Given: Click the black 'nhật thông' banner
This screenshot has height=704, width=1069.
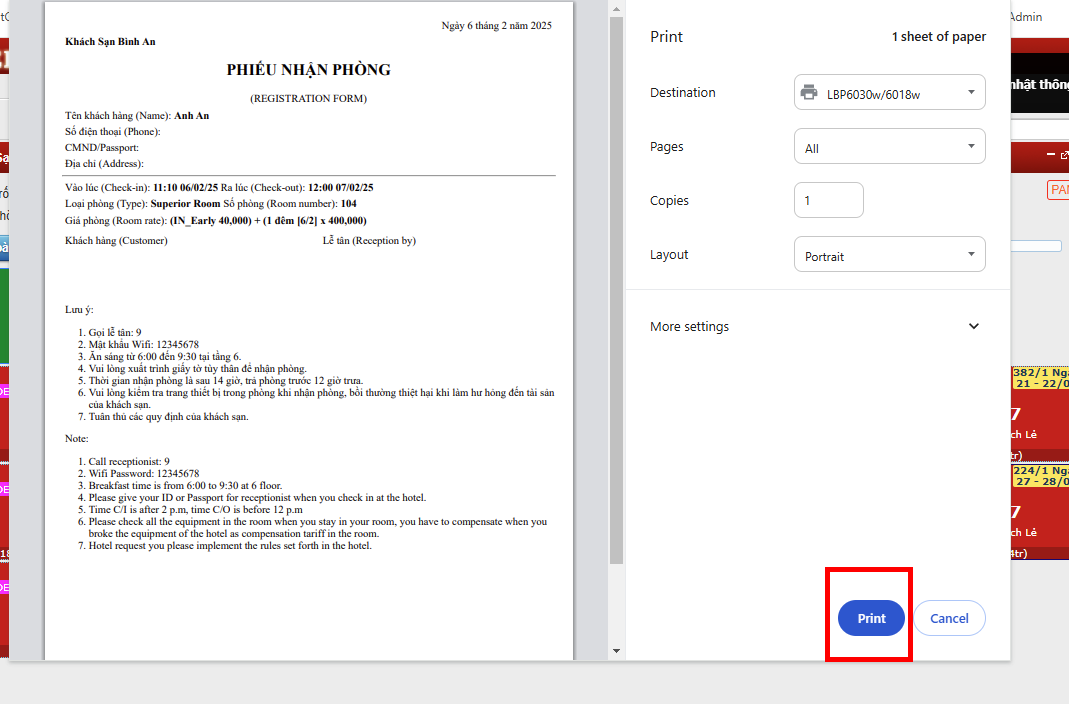Looking at the screenshot, I should (x=1040, y=85).
